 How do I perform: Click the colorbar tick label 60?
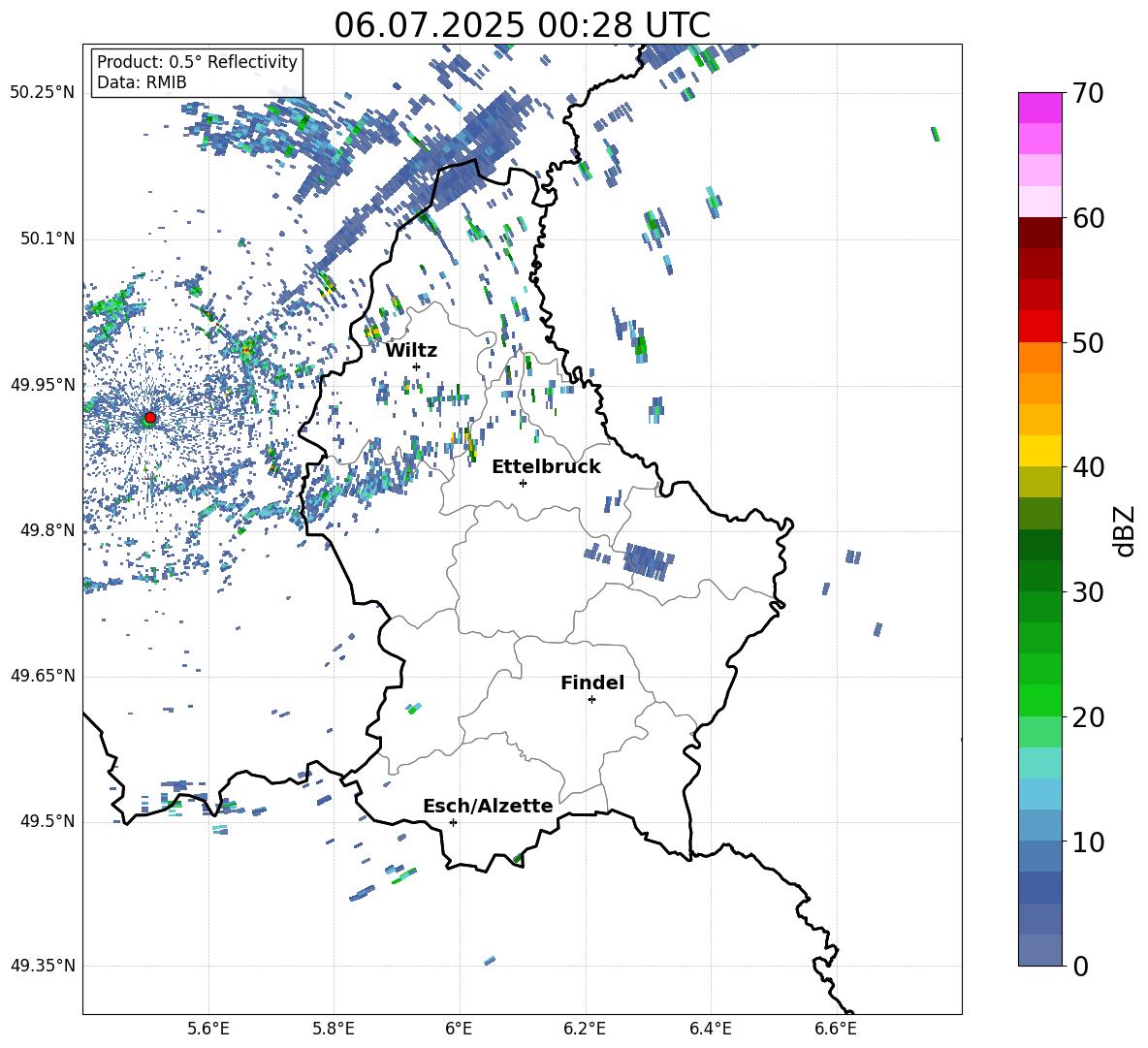pos(1088,218)
